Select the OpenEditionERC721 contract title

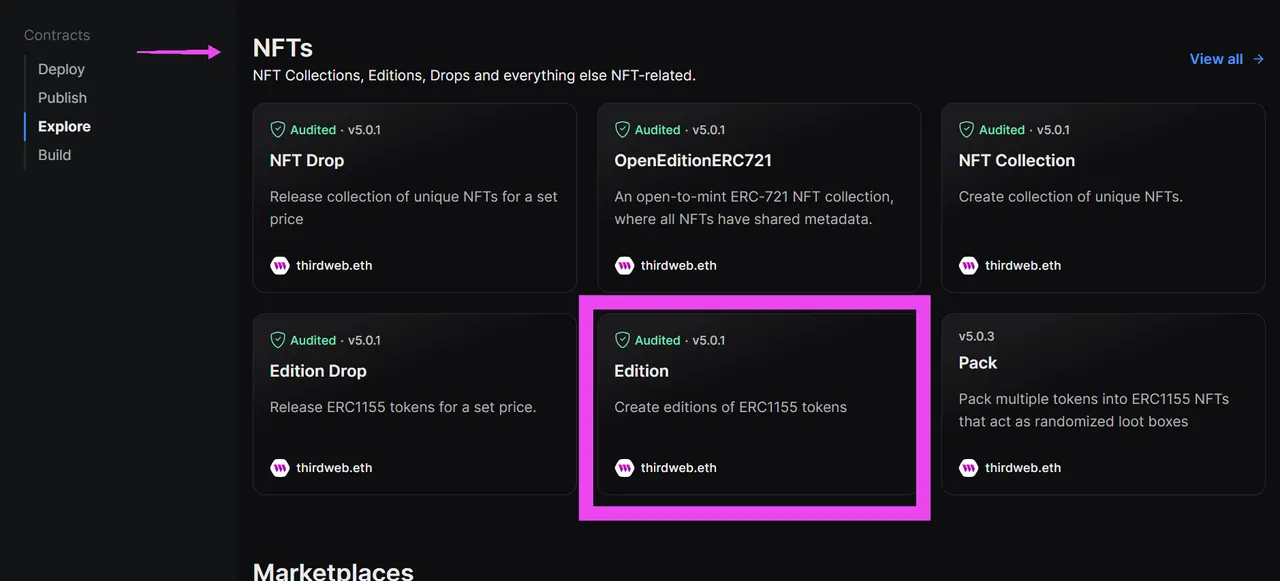pyautogui.click(x=693, y=161)
